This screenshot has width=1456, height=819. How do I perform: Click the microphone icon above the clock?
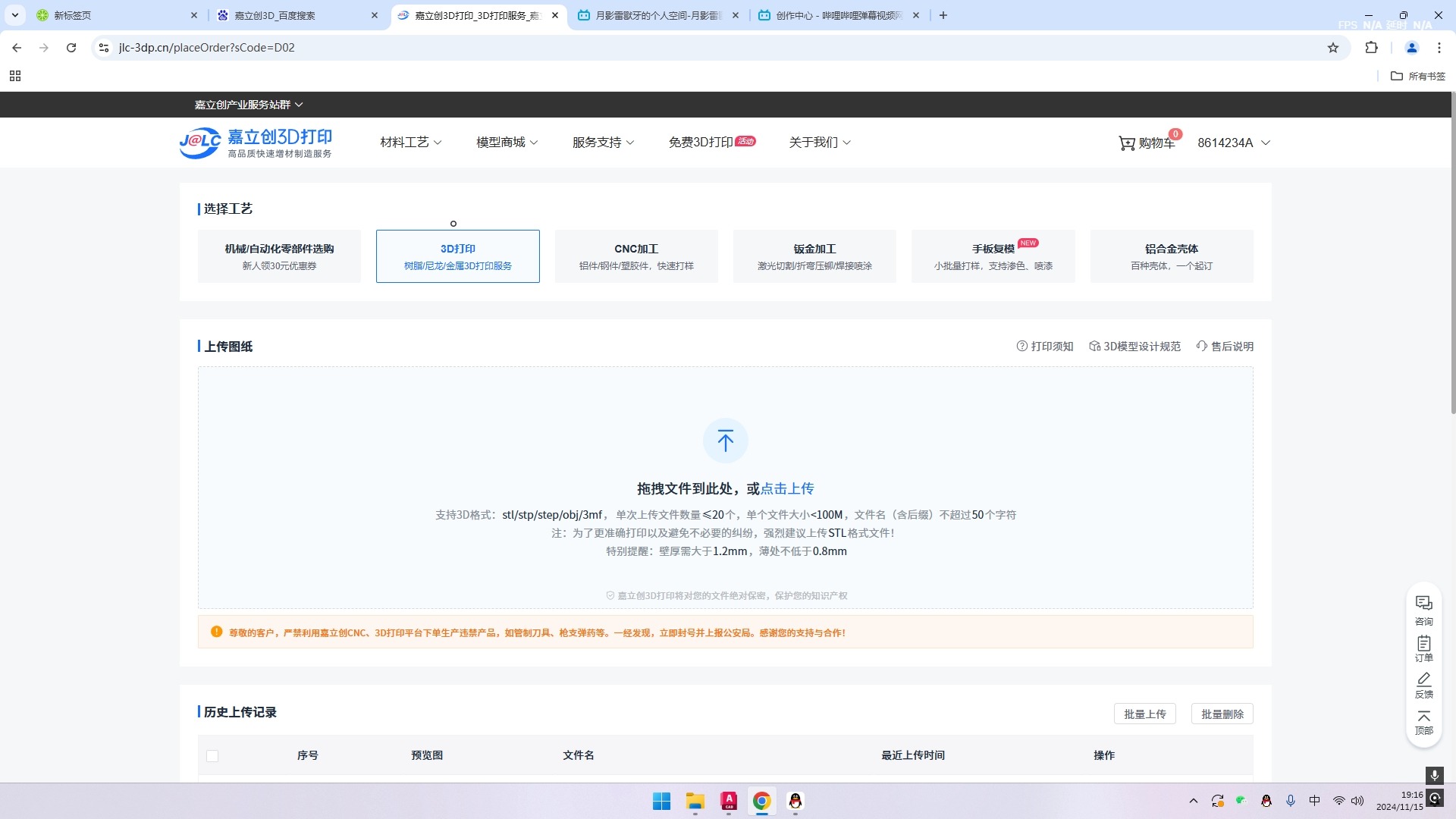(x=1434, y=775)
